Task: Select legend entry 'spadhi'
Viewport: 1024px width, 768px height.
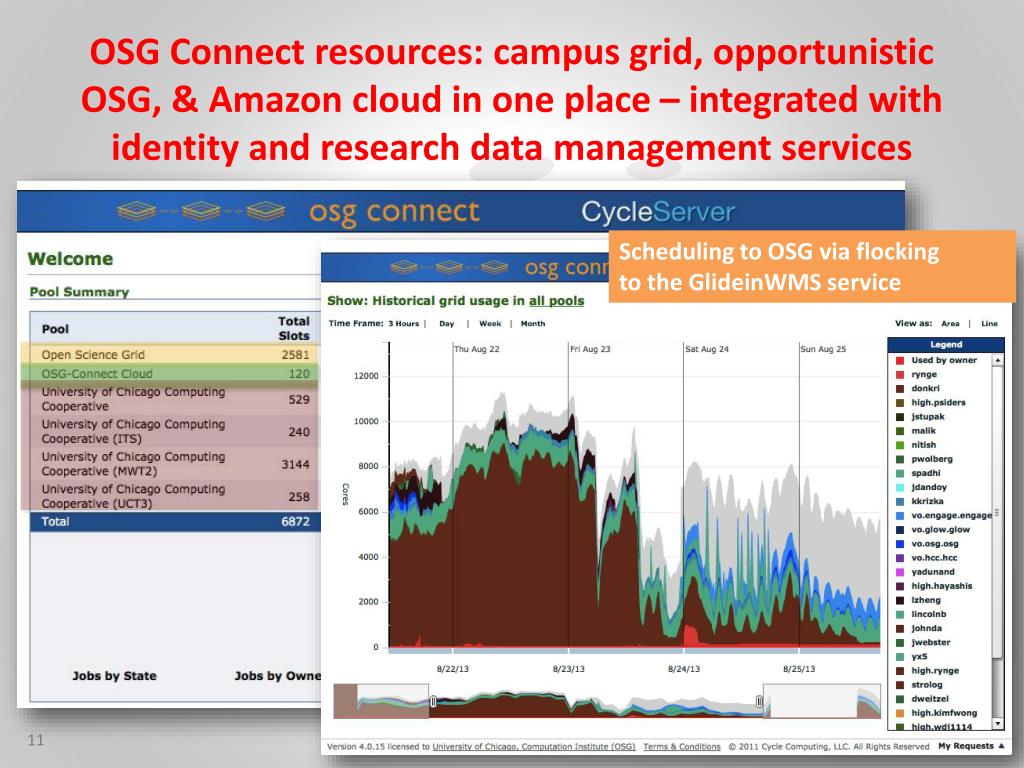Action: [926, 473]
